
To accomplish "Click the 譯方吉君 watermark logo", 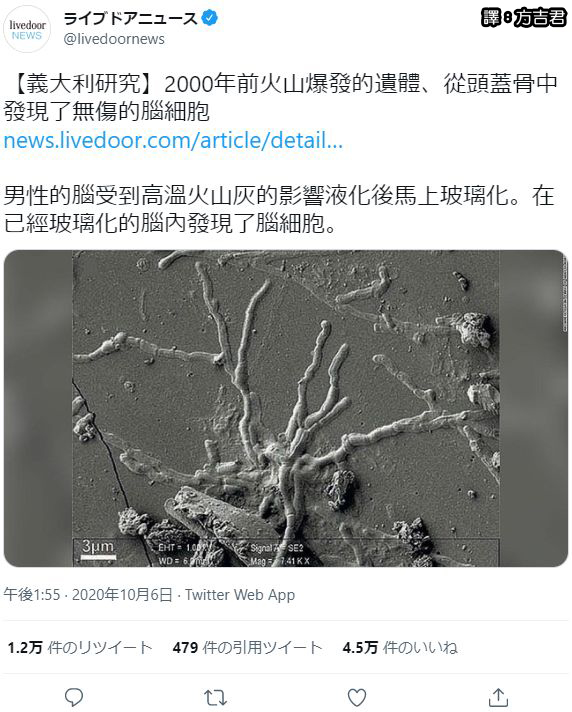I will point(523,18).
